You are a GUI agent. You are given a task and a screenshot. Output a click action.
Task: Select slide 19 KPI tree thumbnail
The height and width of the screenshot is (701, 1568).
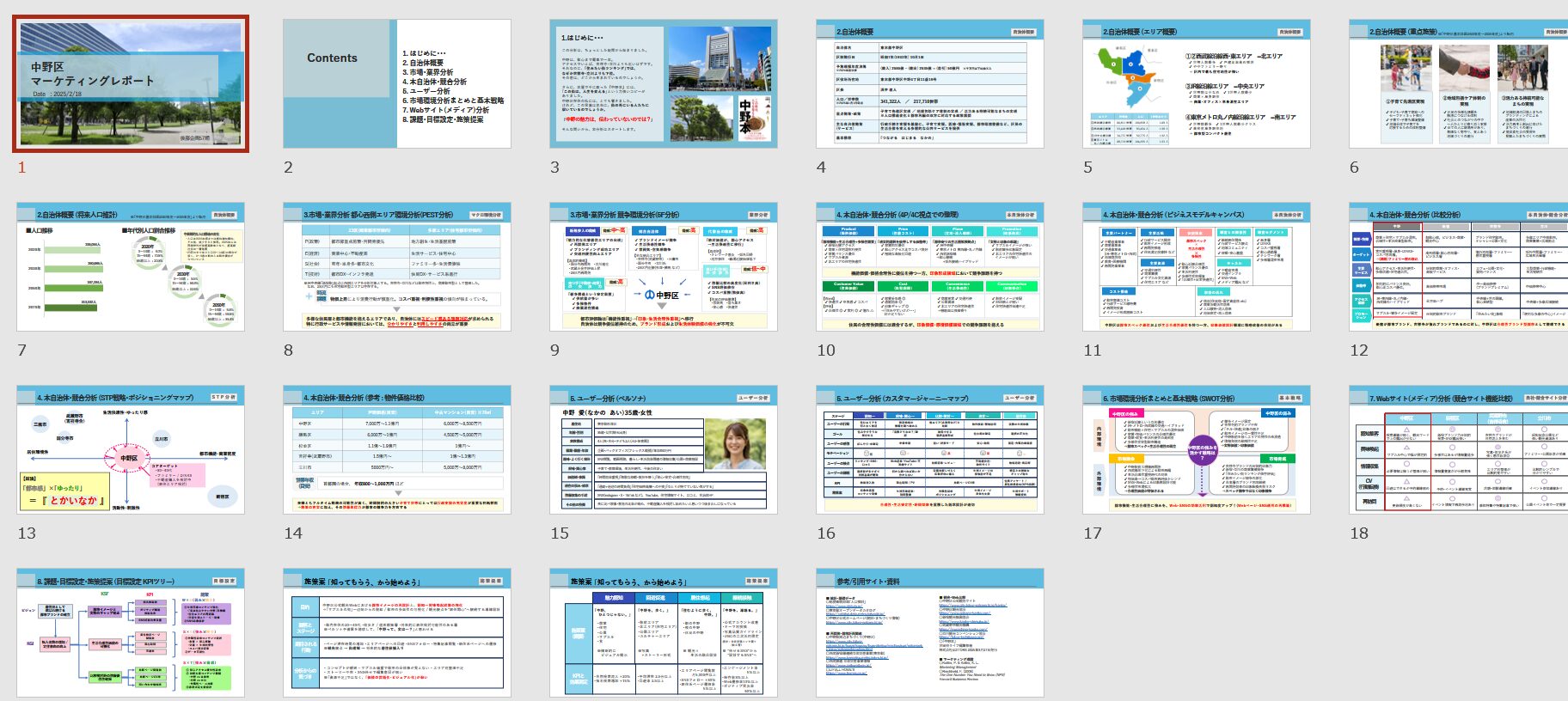pos(131,633)
